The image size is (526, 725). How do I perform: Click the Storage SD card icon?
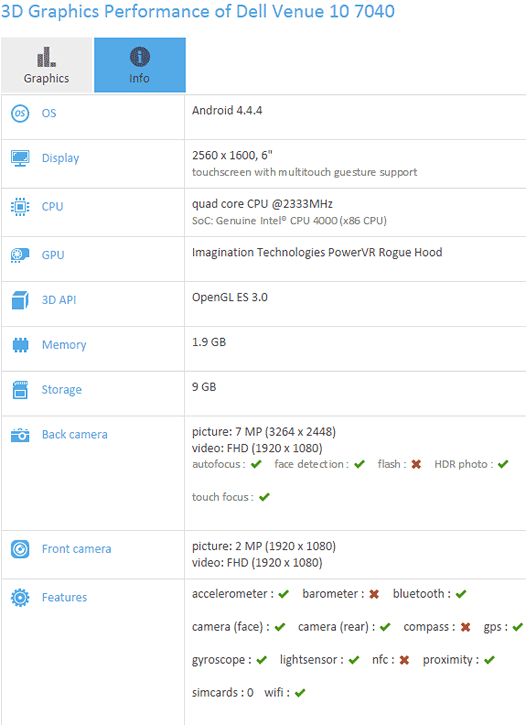[x=20, y=390]
